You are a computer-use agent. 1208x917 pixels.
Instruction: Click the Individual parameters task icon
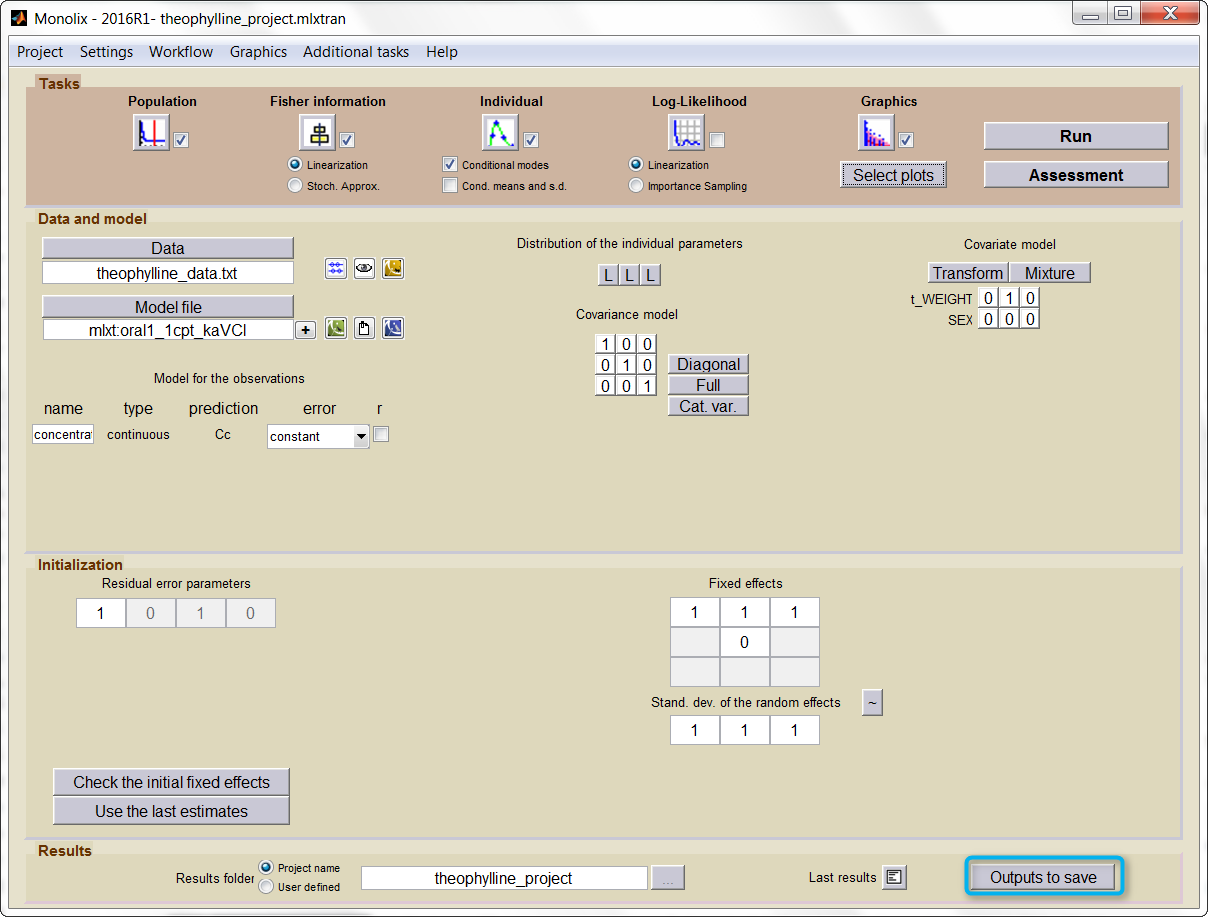coord(500,132)
